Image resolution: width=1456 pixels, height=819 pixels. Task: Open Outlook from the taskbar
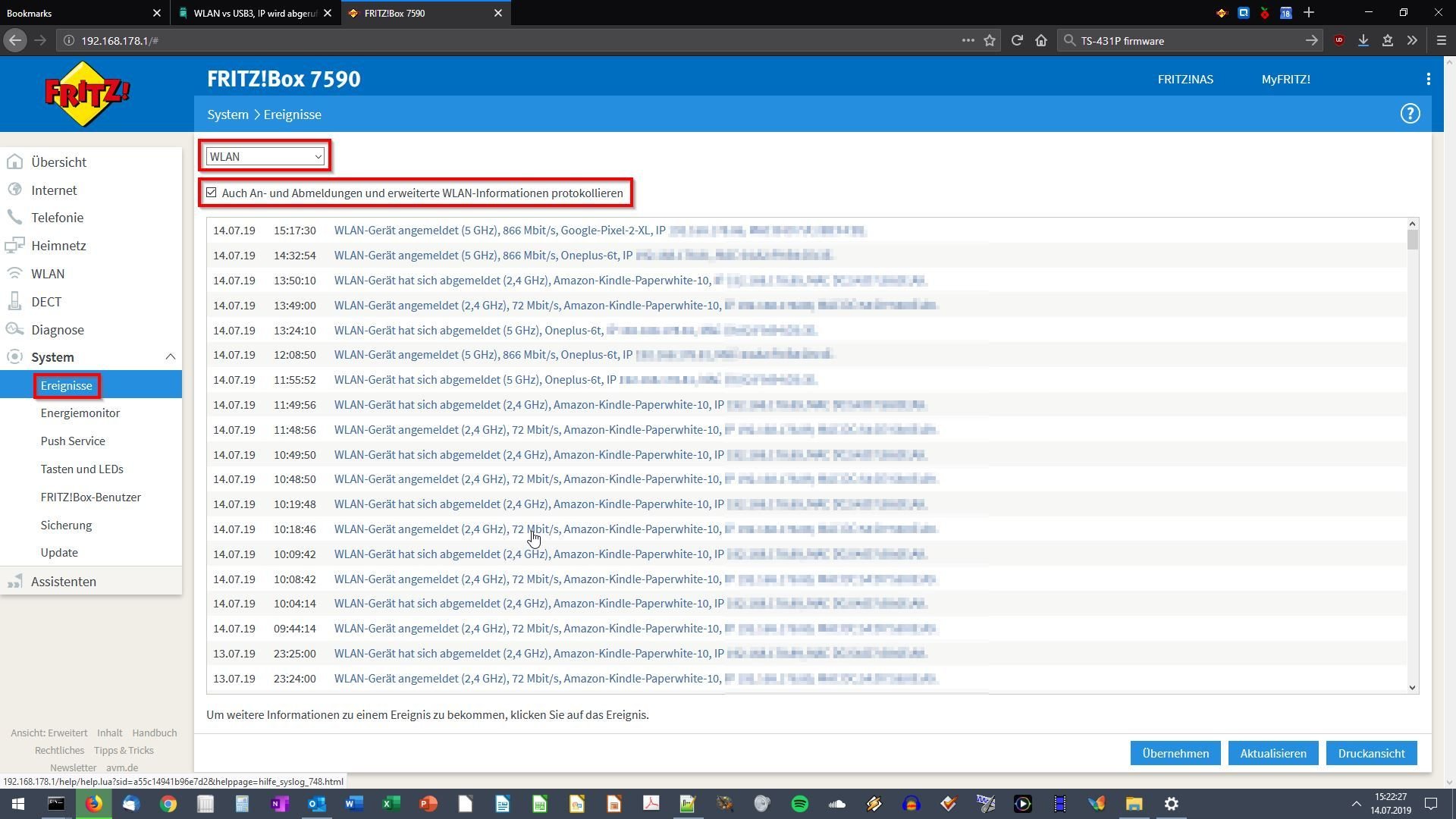click(316, 804)
